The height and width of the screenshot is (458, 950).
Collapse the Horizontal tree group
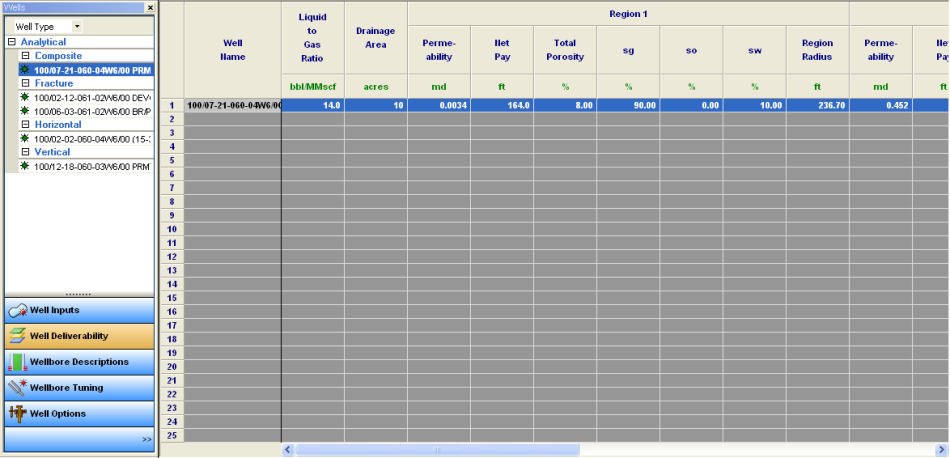pos(25,125)
